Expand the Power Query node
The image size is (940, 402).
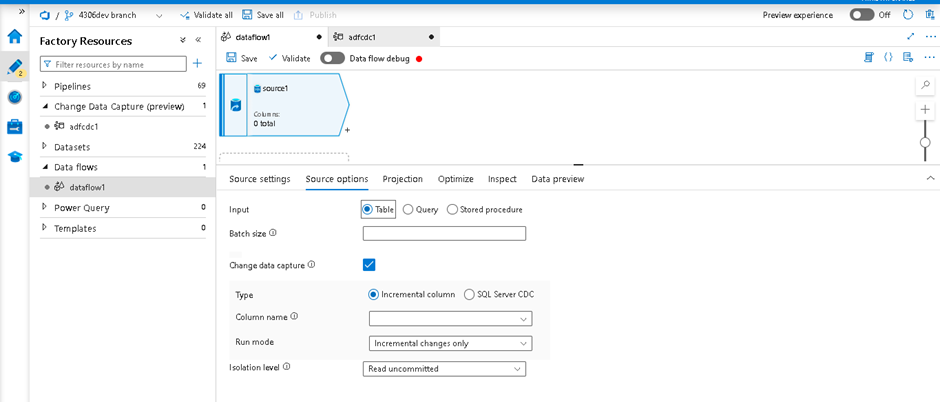point(44,207)
